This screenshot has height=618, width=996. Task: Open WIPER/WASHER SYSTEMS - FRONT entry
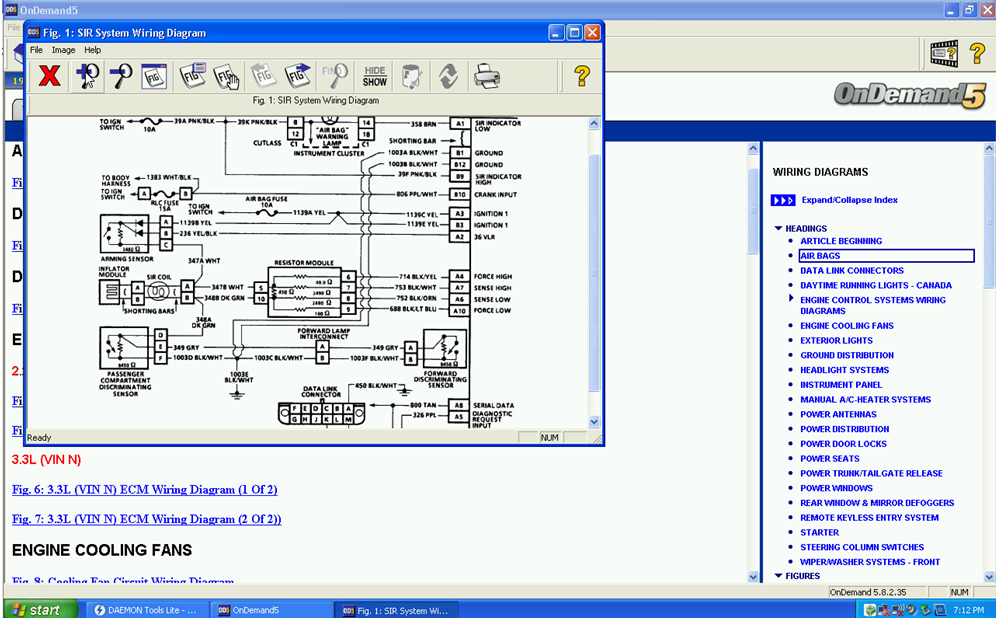[x=870, y=562]
